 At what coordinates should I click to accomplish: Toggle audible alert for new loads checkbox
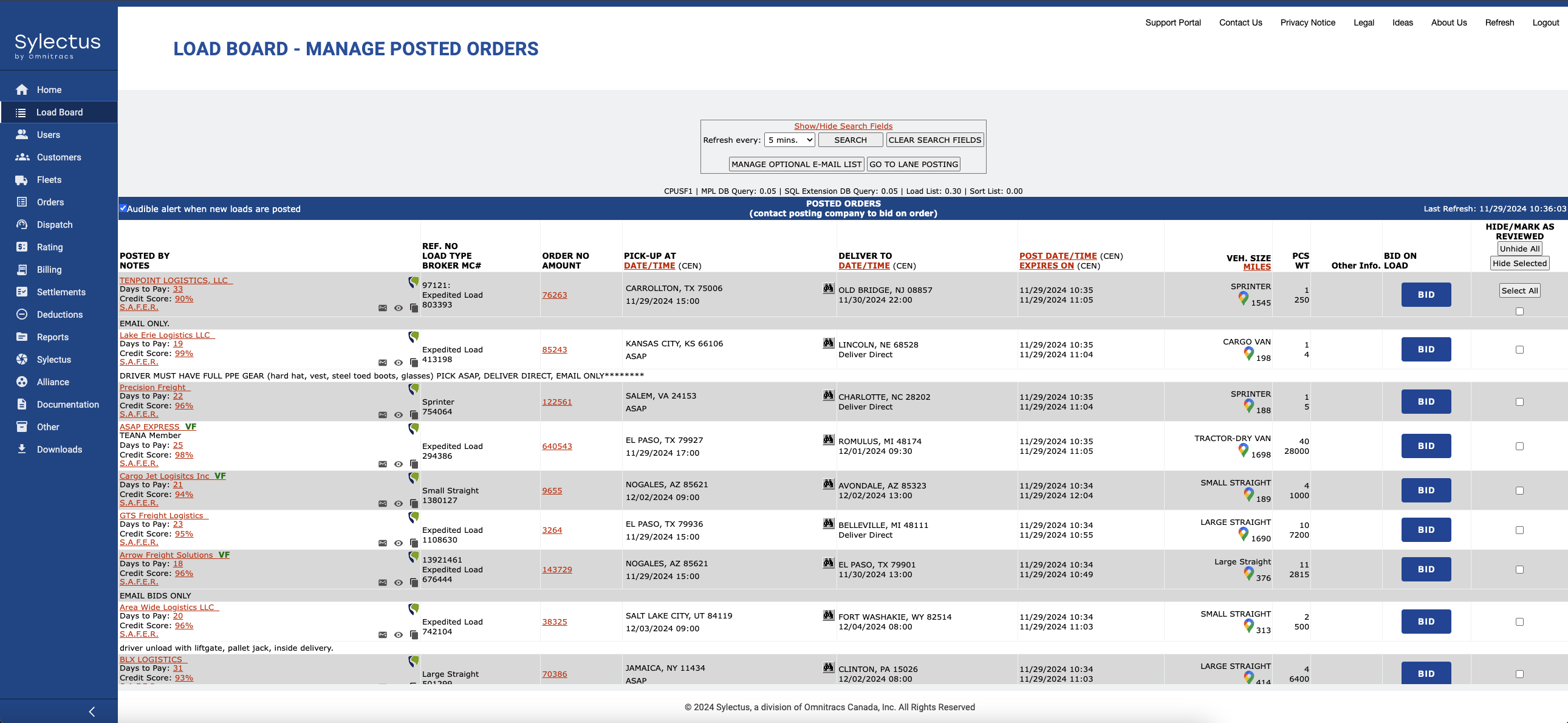[123, 208]
